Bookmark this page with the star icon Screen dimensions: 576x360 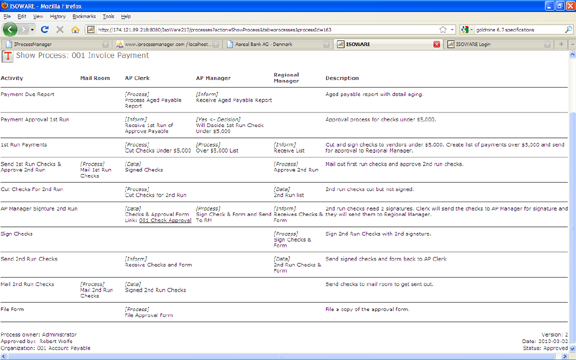tap(443, 29)
